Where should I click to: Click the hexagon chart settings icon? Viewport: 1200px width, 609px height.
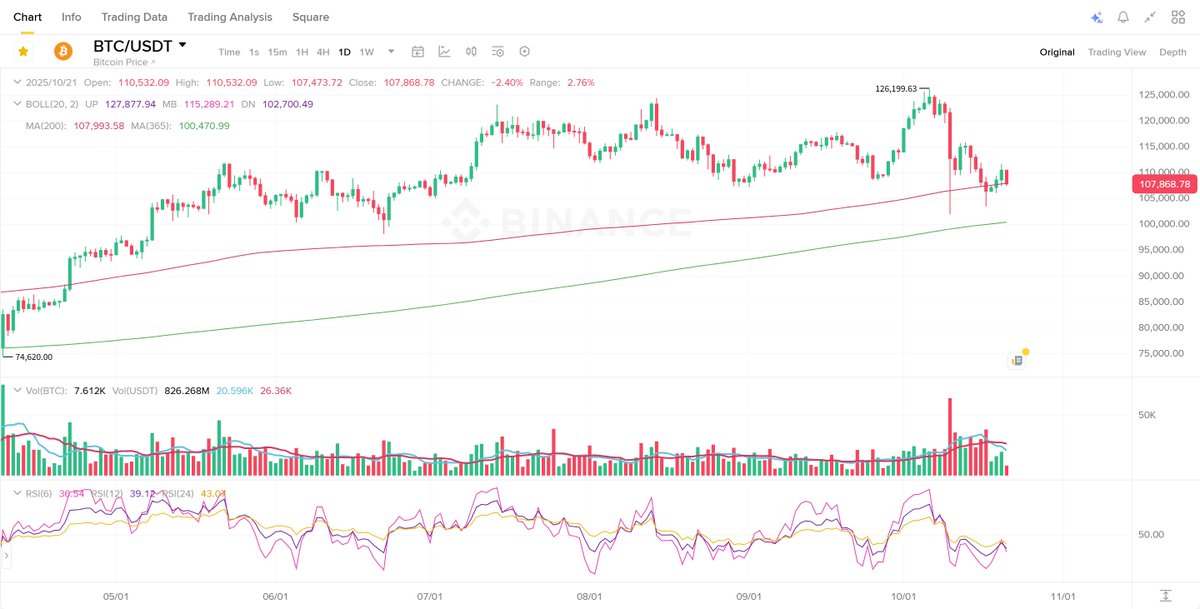[x=524, y=52]
